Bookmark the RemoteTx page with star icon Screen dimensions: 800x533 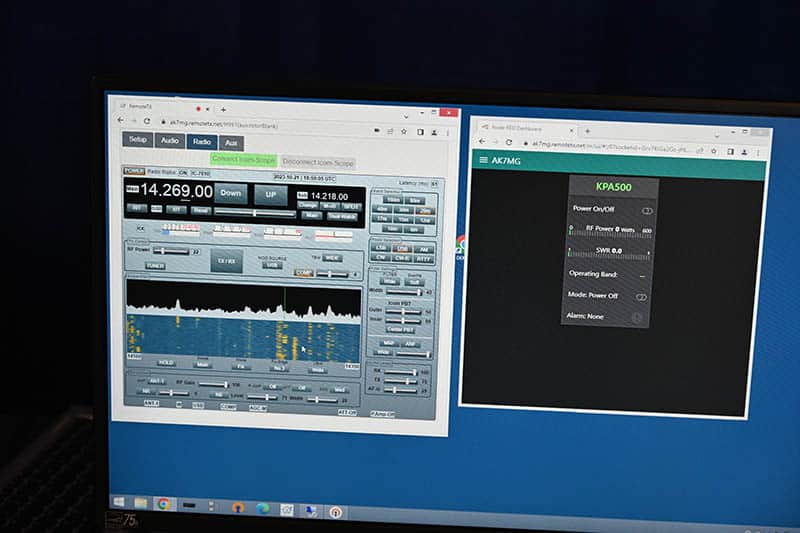[404, 132]
